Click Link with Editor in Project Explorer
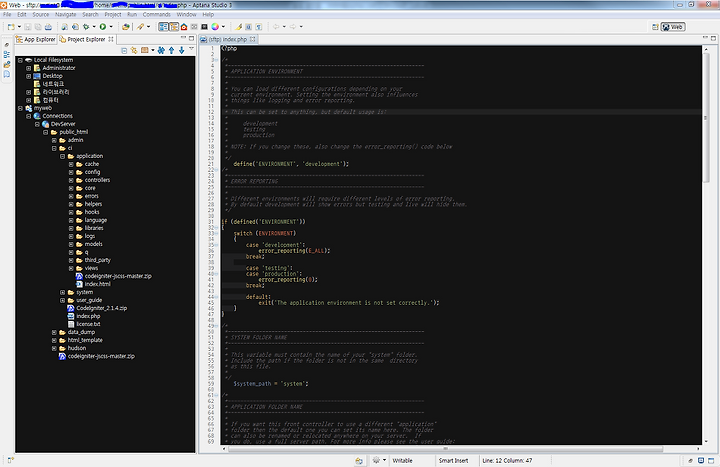 click(x=134, y=51)
